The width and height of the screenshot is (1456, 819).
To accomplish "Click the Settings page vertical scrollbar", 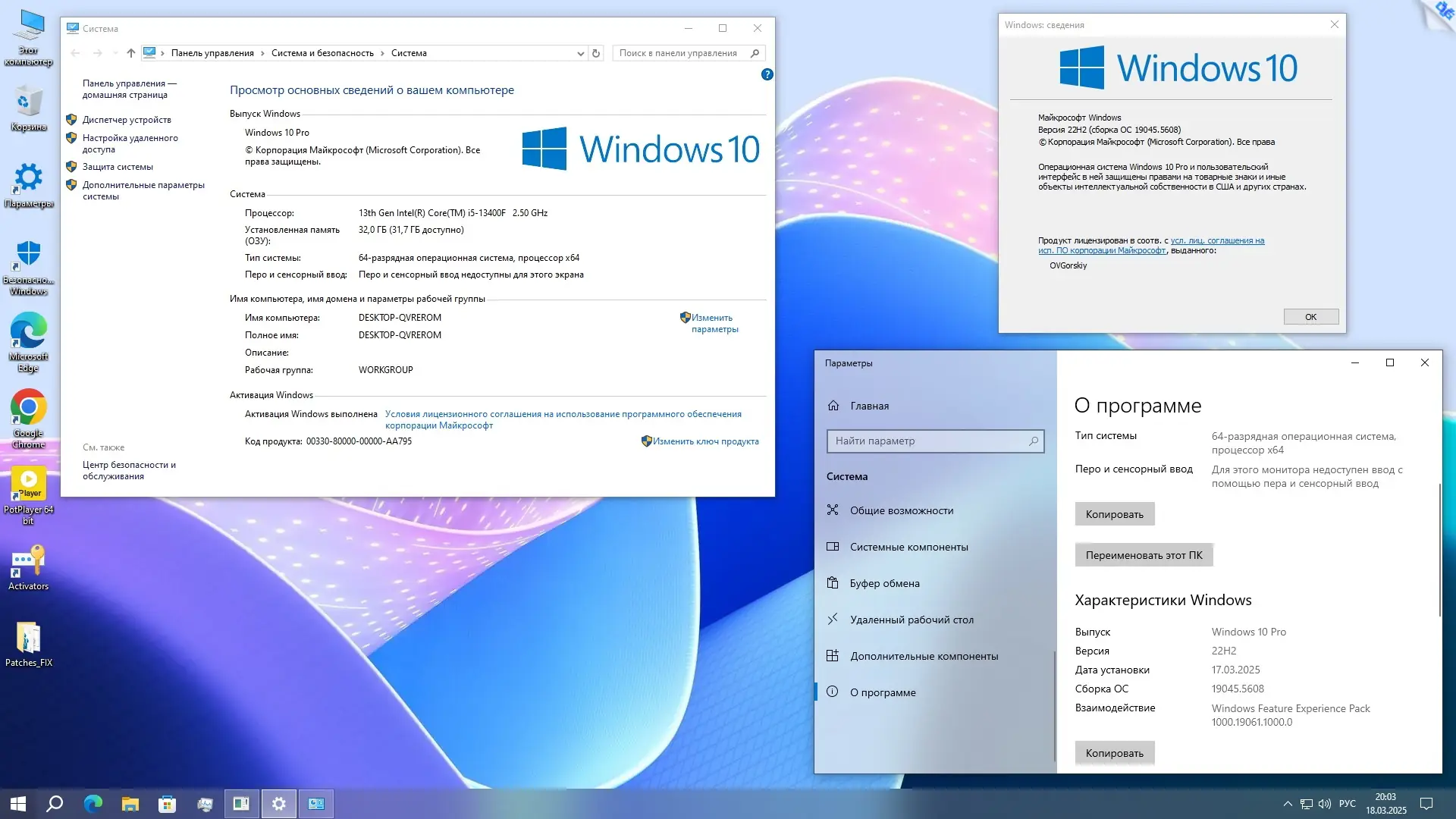I will click(x=1439, y=550).
